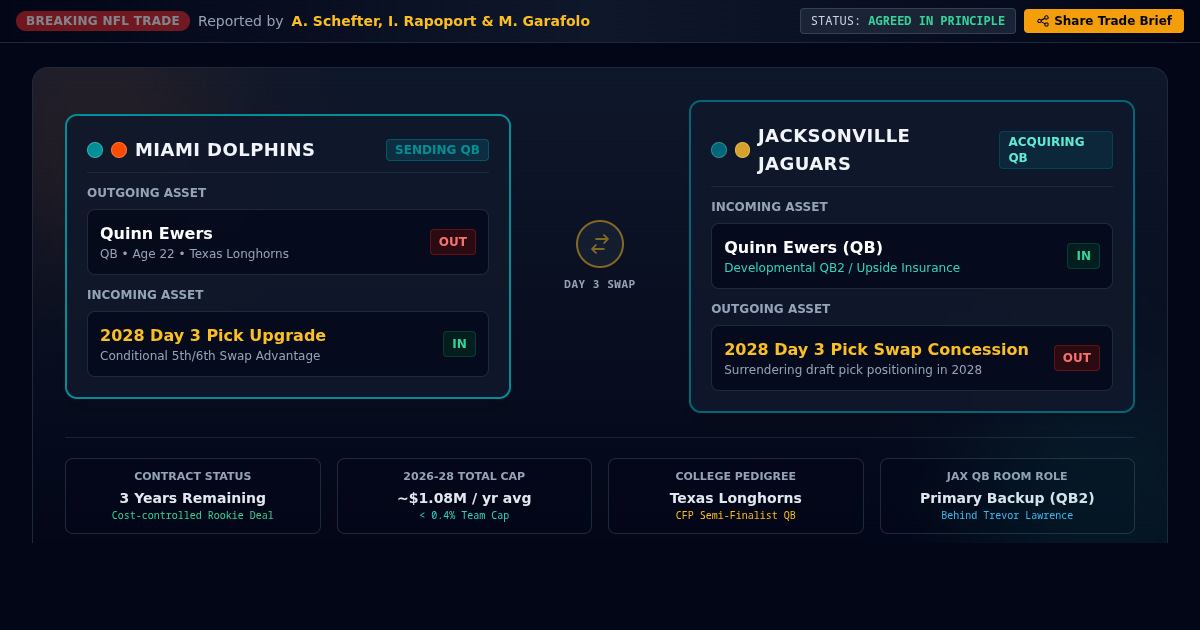Click the DAY 3 SWAP label
Image resolution: width=1200 pixels, height=630 pixels.
click(600, 284)
